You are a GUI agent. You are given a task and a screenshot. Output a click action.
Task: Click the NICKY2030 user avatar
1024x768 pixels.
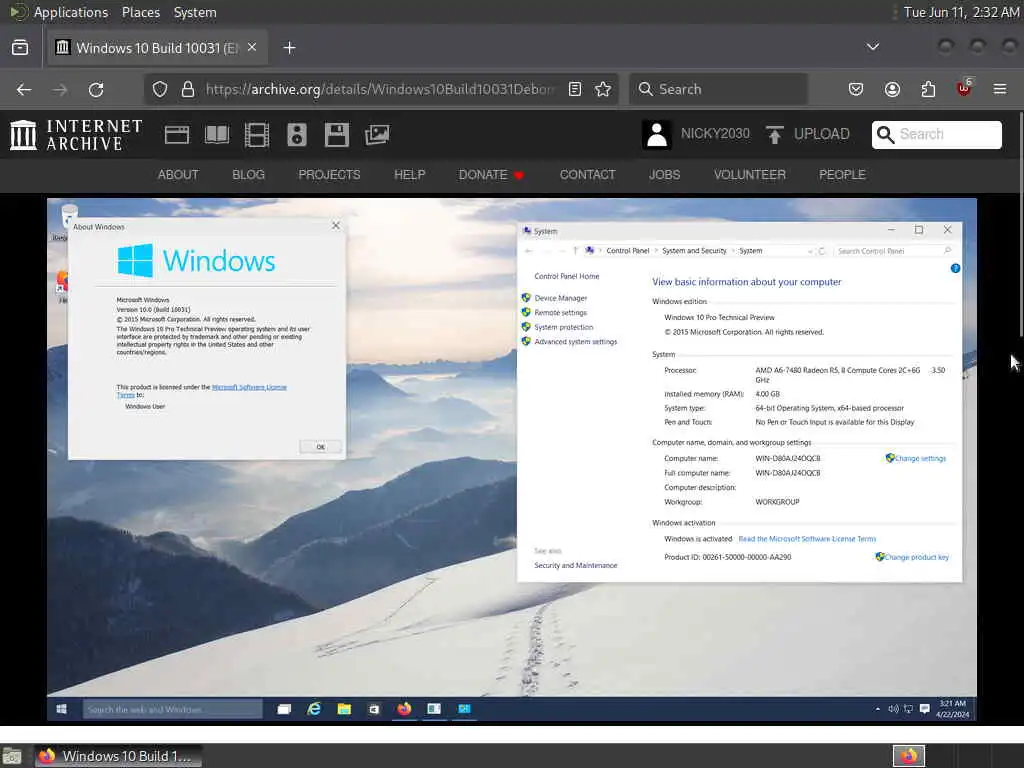(x=657, y=135)
